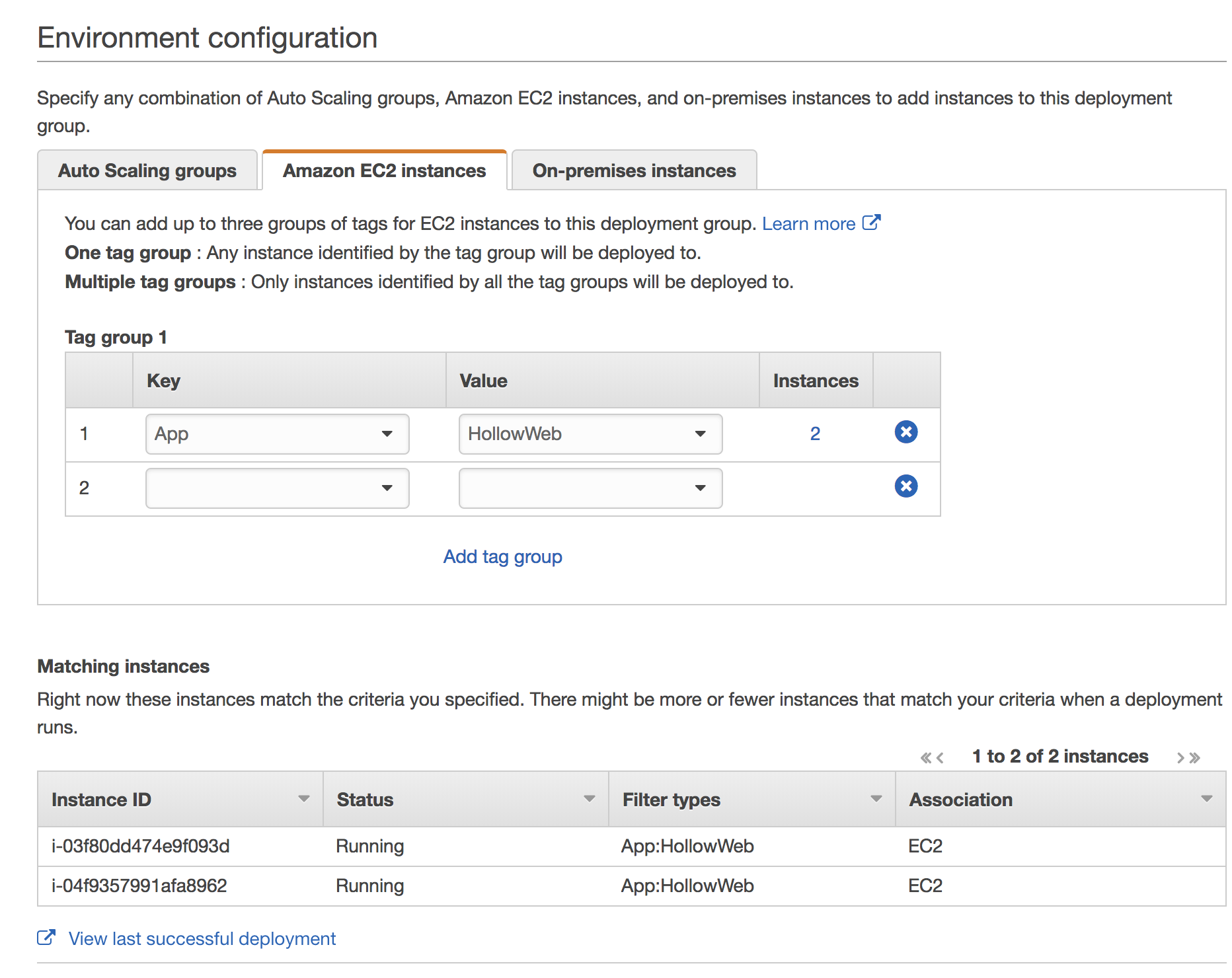Click the Add tag group link

502,556
